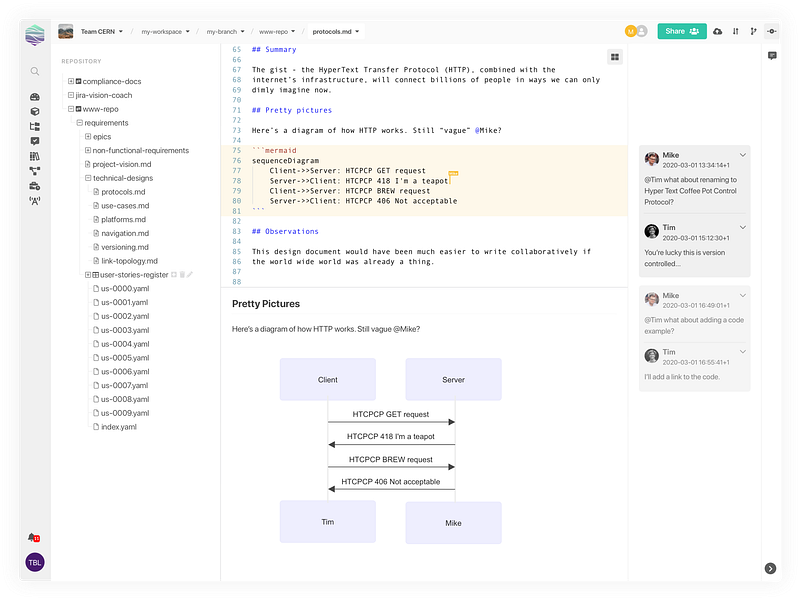Open the broadcast antenna icon in sidebar
Screen dimensions: 800x600
point(35,201)
